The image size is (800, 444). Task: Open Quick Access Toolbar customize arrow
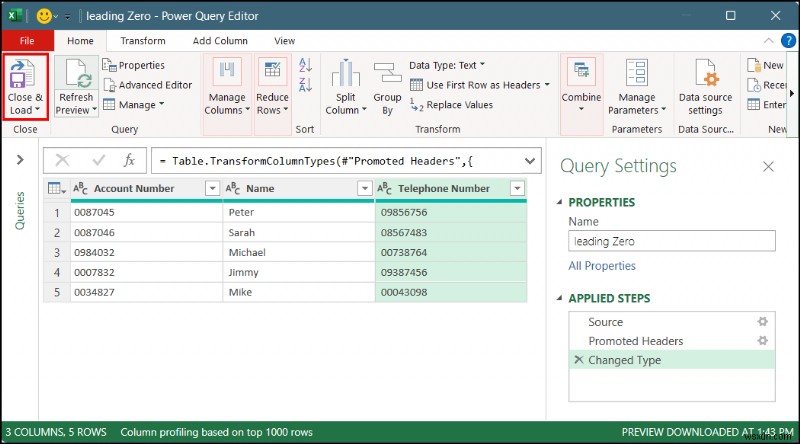(x=67, y=16)
